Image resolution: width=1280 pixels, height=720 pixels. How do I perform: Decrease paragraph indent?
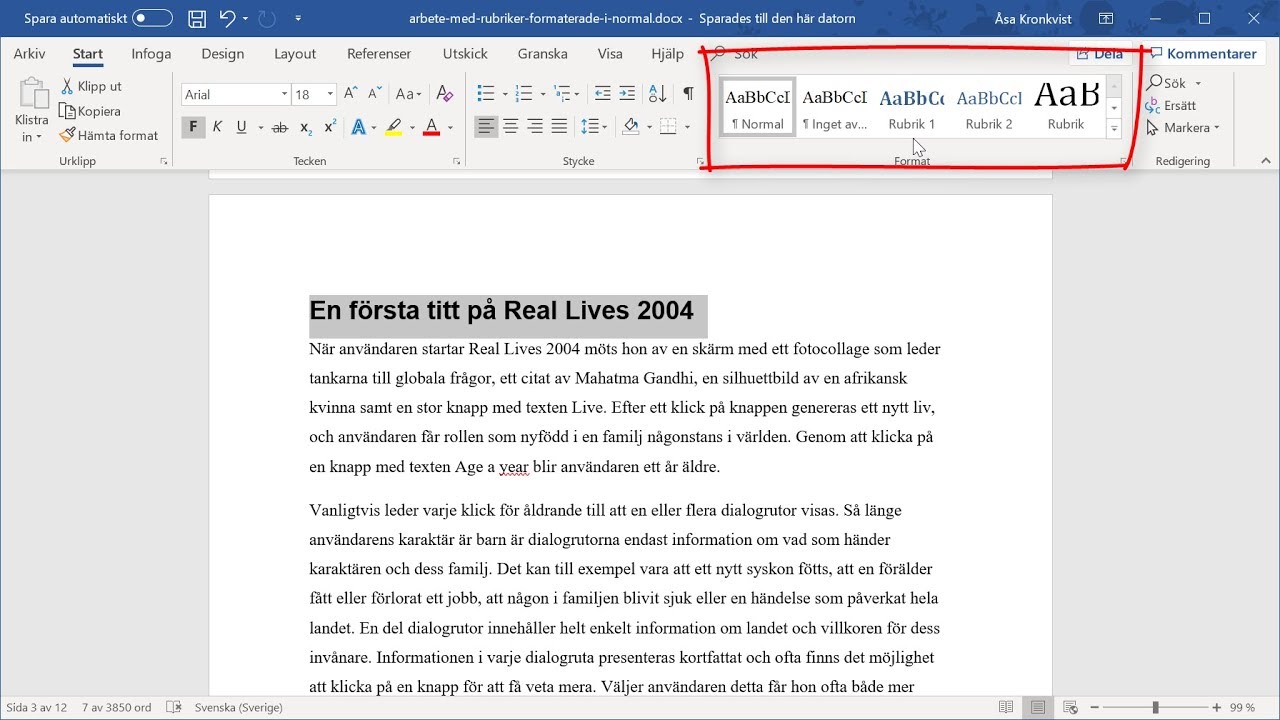[x=602, y=93]
